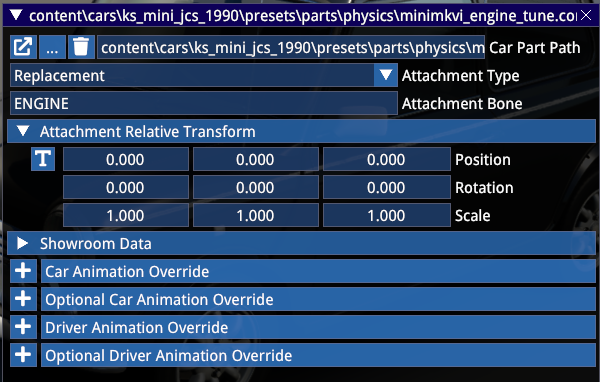Collapse the window with title bar triangle

(x=16, y=15)
